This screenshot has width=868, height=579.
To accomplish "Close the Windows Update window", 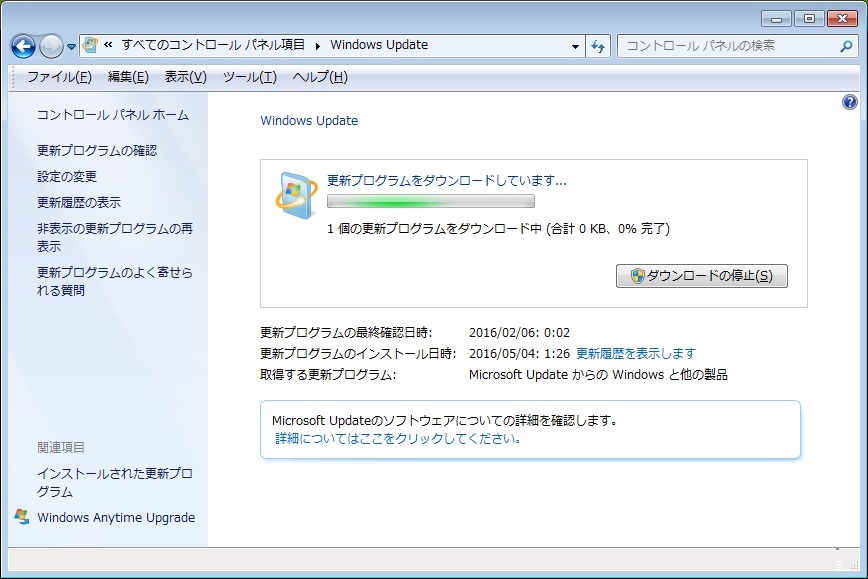I will (x=842, y=19).
